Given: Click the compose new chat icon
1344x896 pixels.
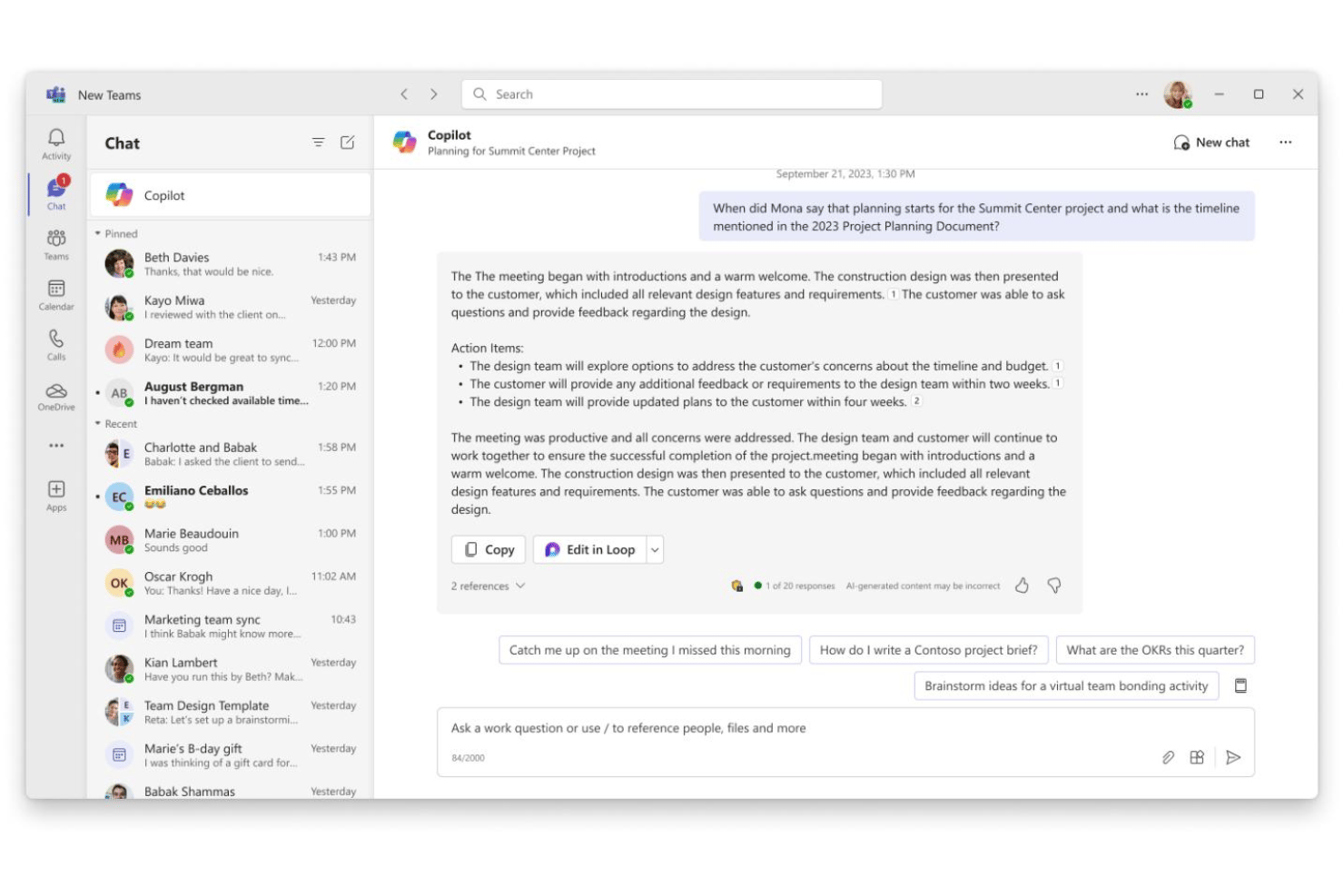Looking at the screenshot, I should tap(347, 143).
